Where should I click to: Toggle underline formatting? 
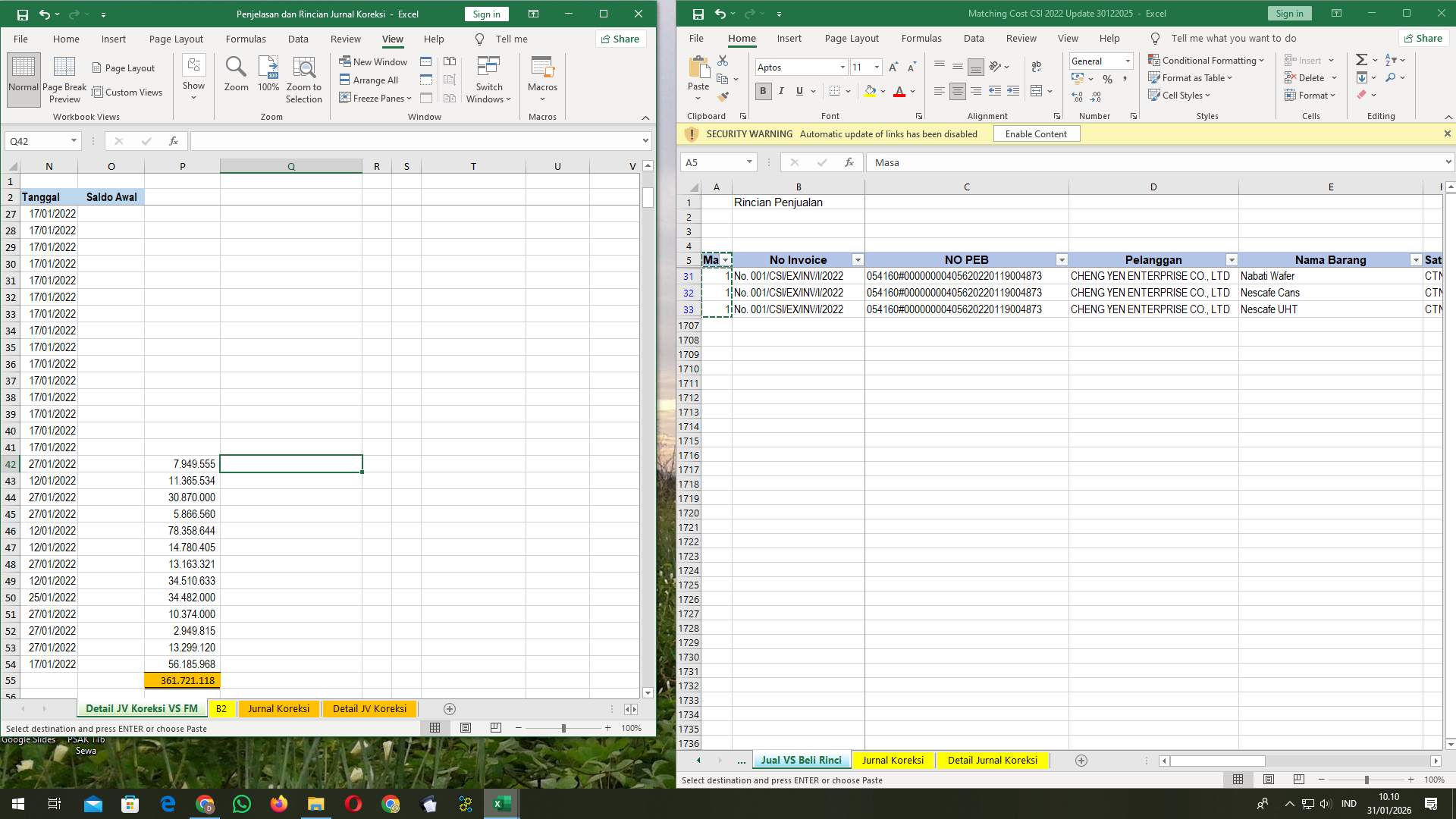(799, 91)
